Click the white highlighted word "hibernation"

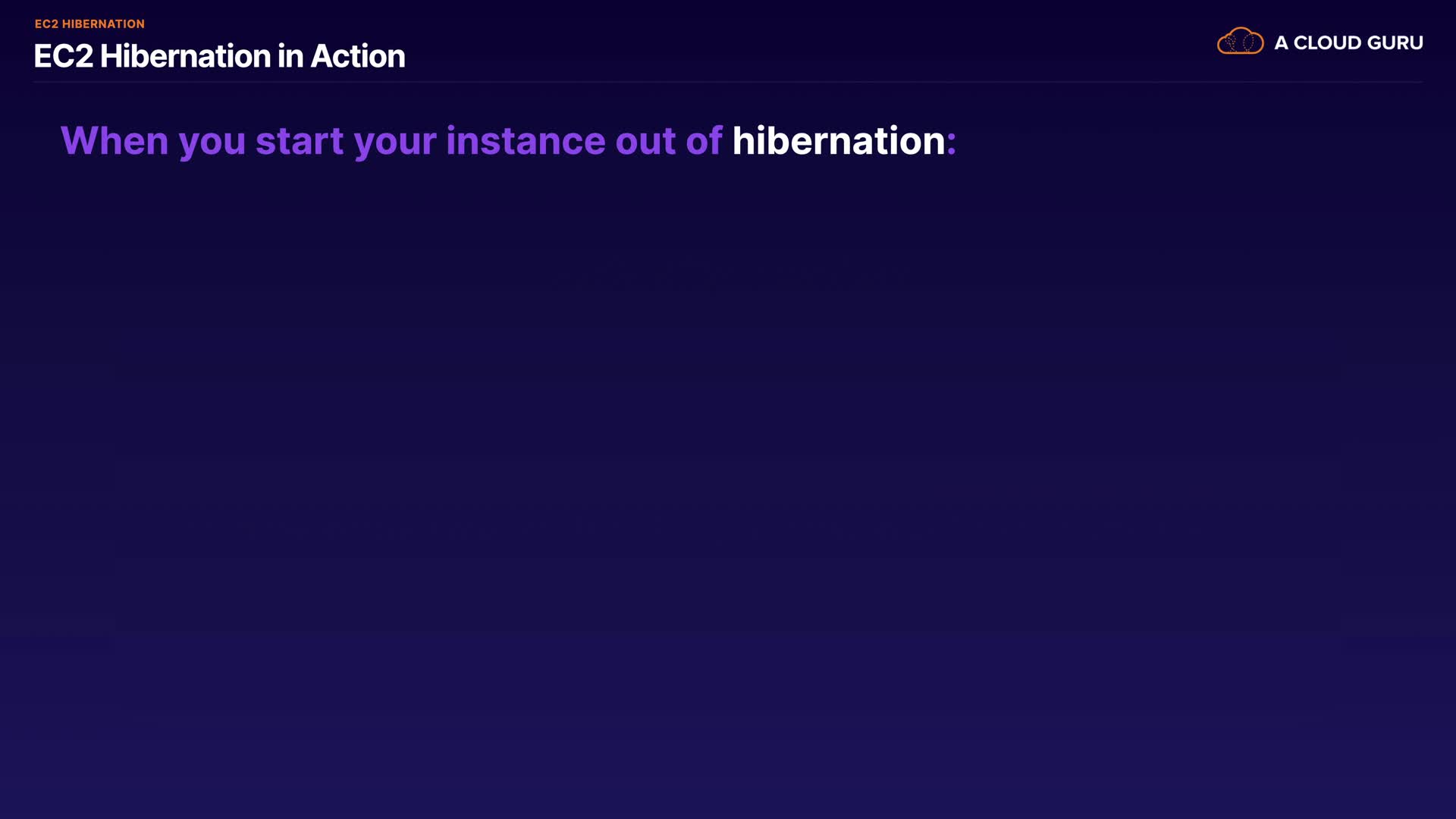839,141
